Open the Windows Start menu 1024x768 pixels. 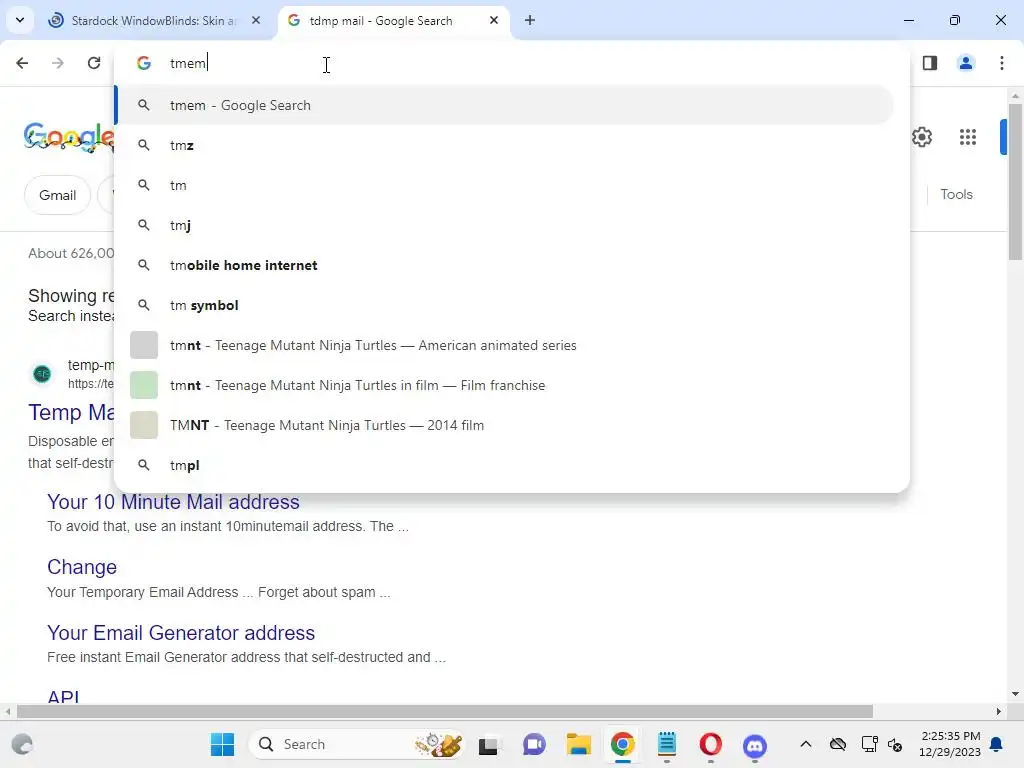pos(222,744)
